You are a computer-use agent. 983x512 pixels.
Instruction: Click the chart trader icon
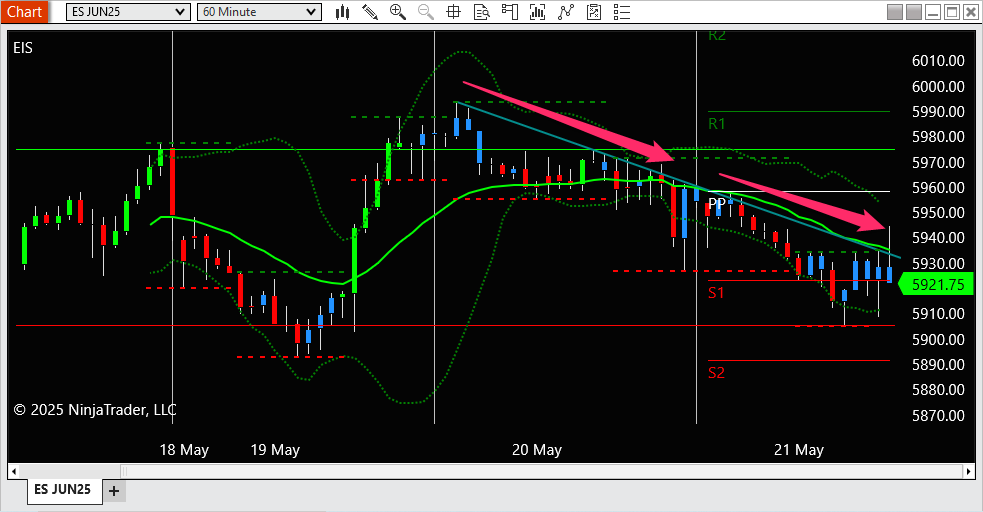click(x=510, y=12)
